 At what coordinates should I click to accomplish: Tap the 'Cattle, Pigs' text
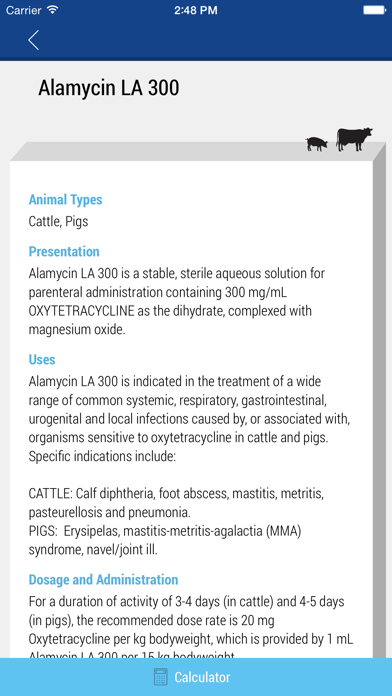pyautogui.click(x=59, y=221)
